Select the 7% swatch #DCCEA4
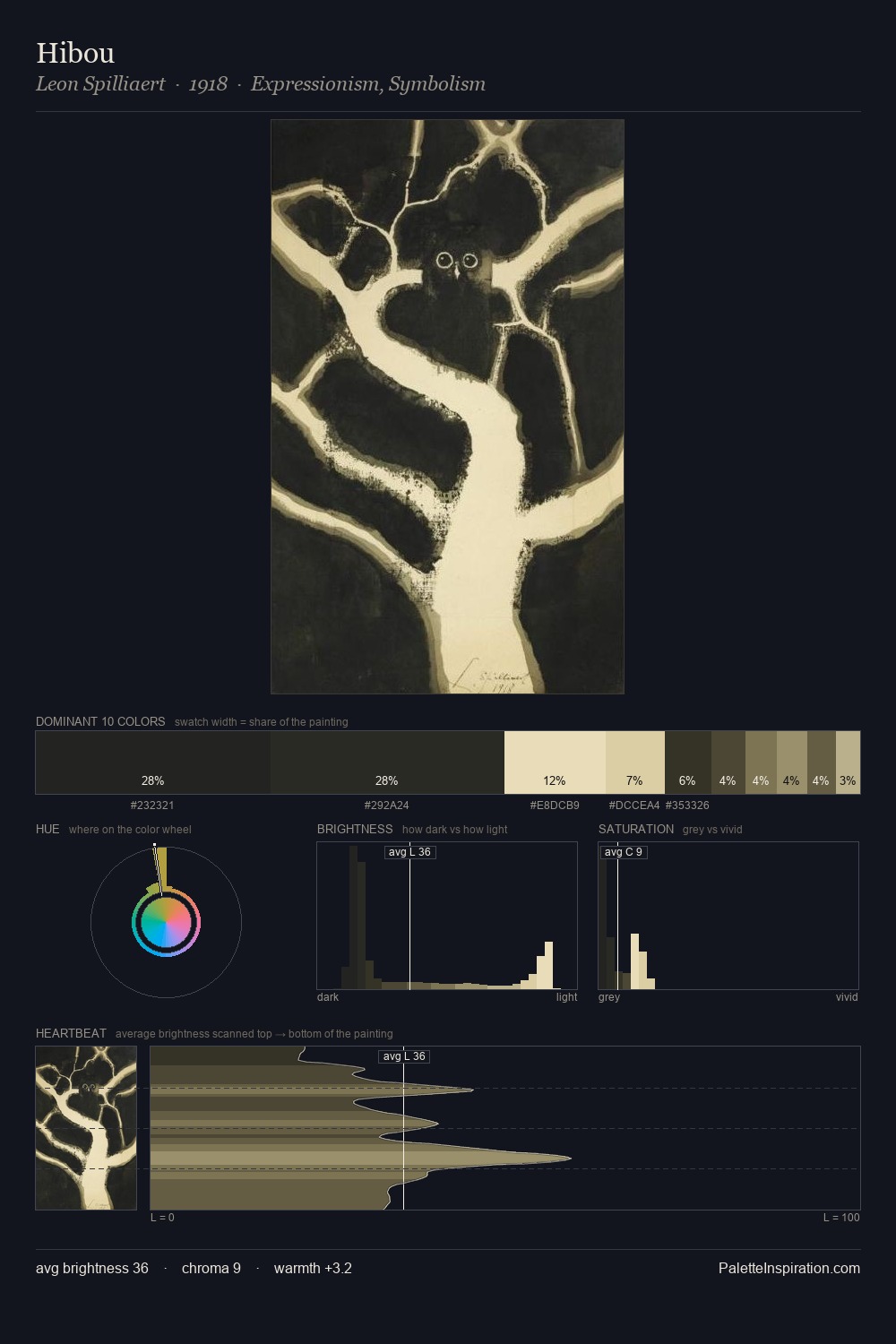 coord(635,762)
